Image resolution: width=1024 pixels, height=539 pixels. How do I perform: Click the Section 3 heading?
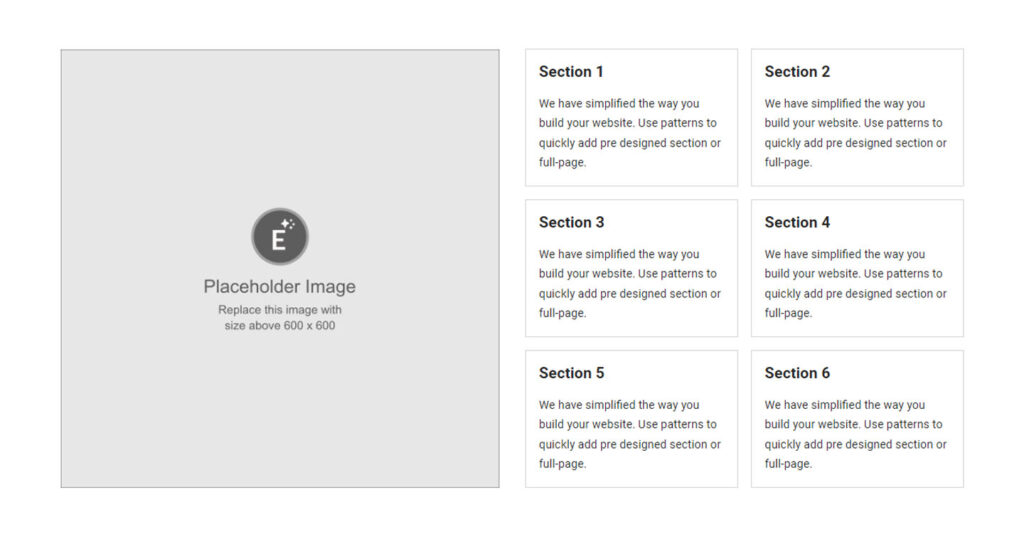(x=571, y=223)
